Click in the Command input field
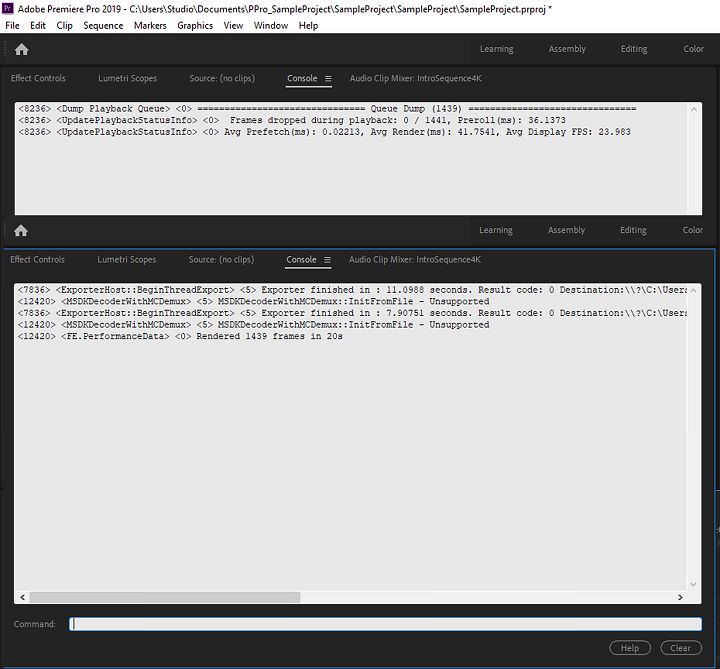Screen dimensions: 720x669 click(x=385, y=624)
